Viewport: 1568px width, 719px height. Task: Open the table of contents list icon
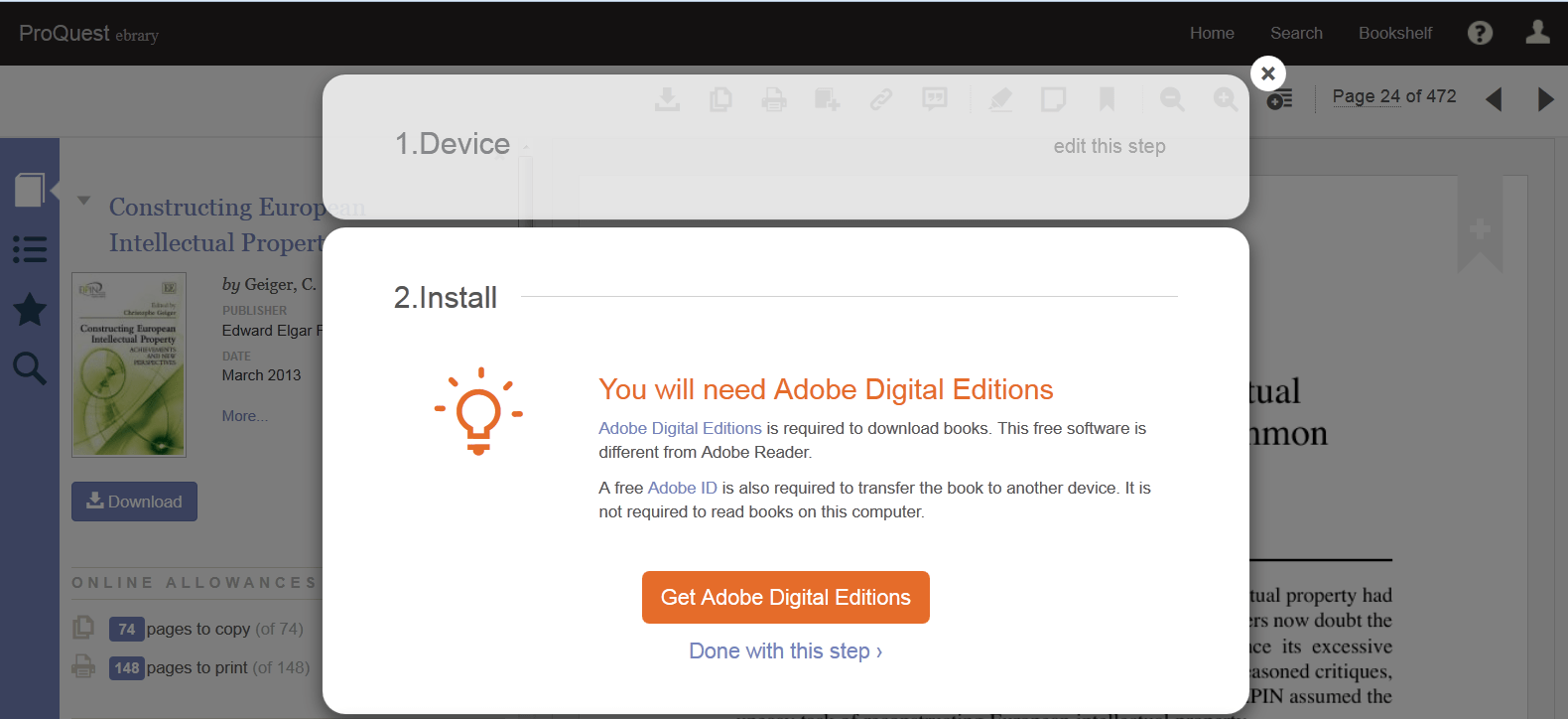tap(30, 248)
